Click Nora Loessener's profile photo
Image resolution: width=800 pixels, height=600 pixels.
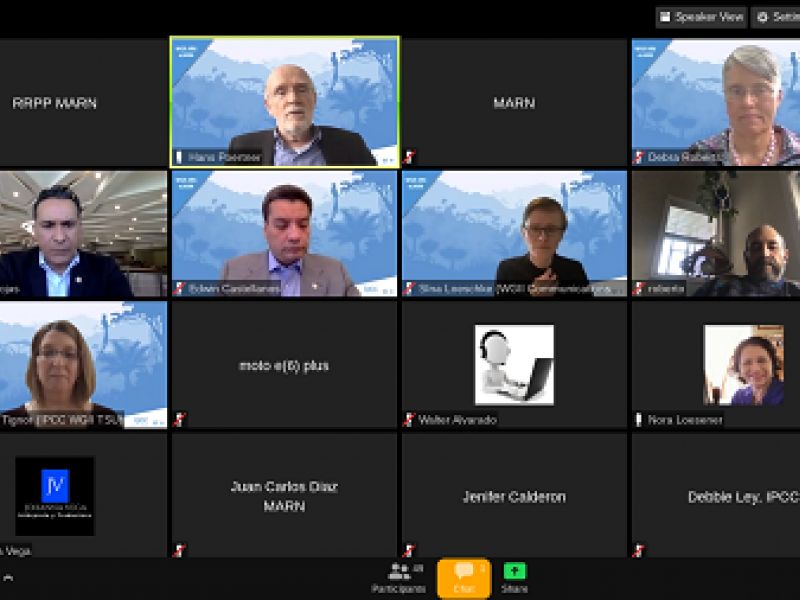pos(744,365)
